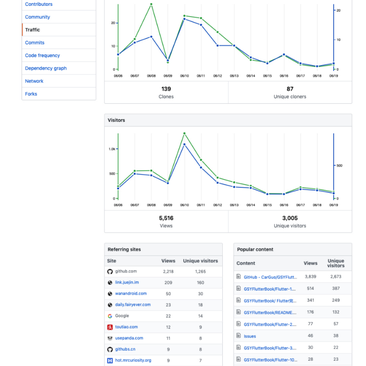Screen dimensions: 366x366
Task: Click the globe icon beside link.juejin.im
Action: 110,283
